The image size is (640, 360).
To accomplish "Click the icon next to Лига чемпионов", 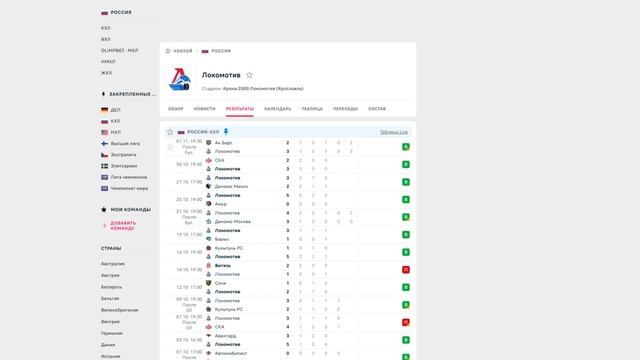I will tap(104, 177).
